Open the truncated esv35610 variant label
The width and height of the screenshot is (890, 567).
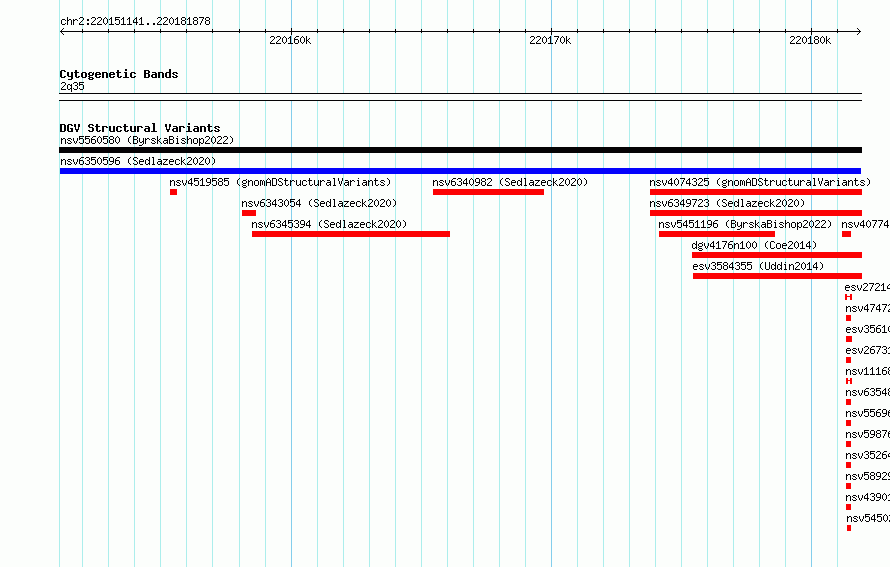pos(867,329)
